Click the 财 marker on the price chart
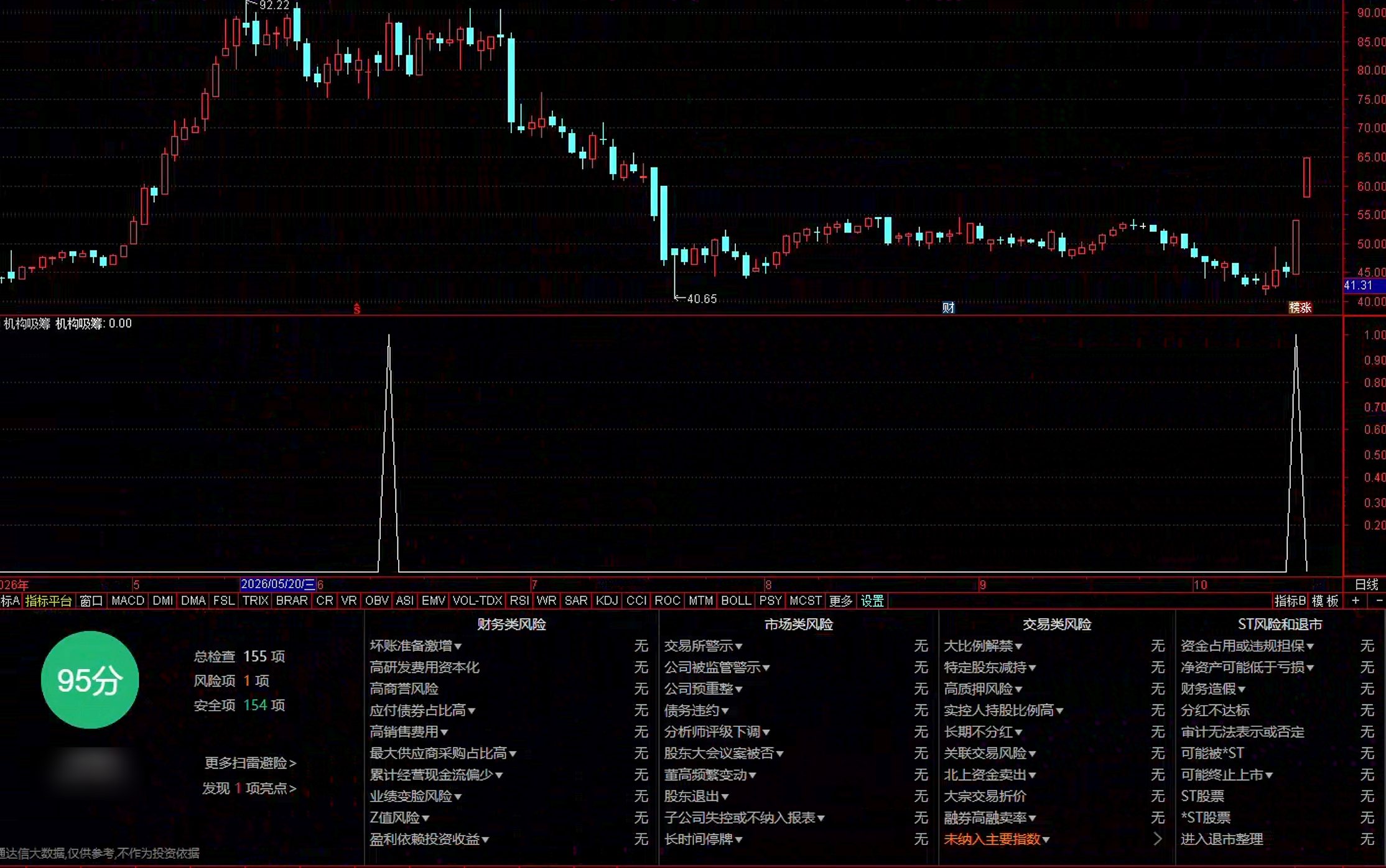This screenshot has width=1386, height=868. coord(948,308)
